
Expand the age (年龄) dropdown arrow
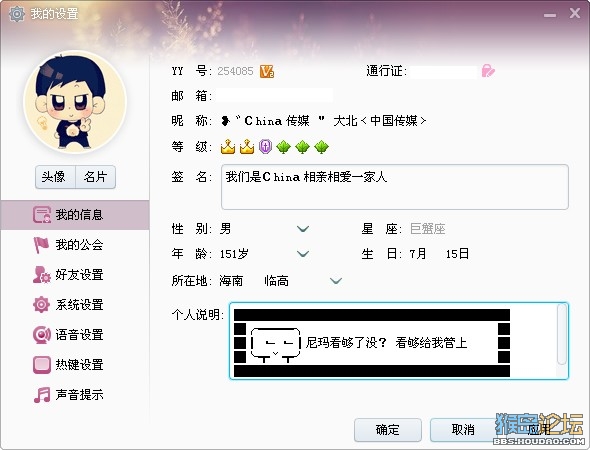click(303, 254)
